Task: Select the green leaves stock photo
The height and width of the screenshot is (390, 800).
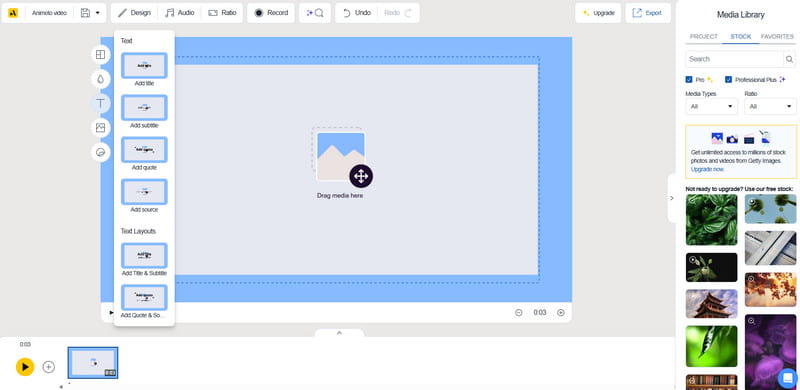Action: click(711, 220)
